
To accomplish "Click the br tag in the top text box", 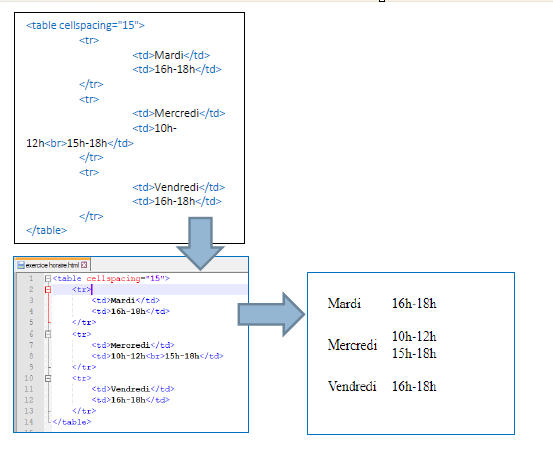I will click(56, 143).
